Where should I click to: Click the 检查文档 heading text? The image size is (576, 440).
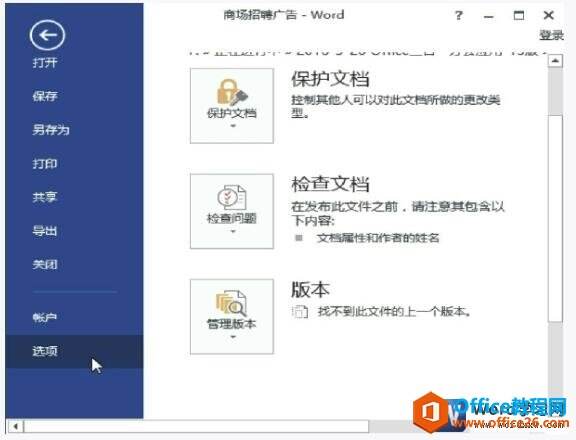click(330, 184)
